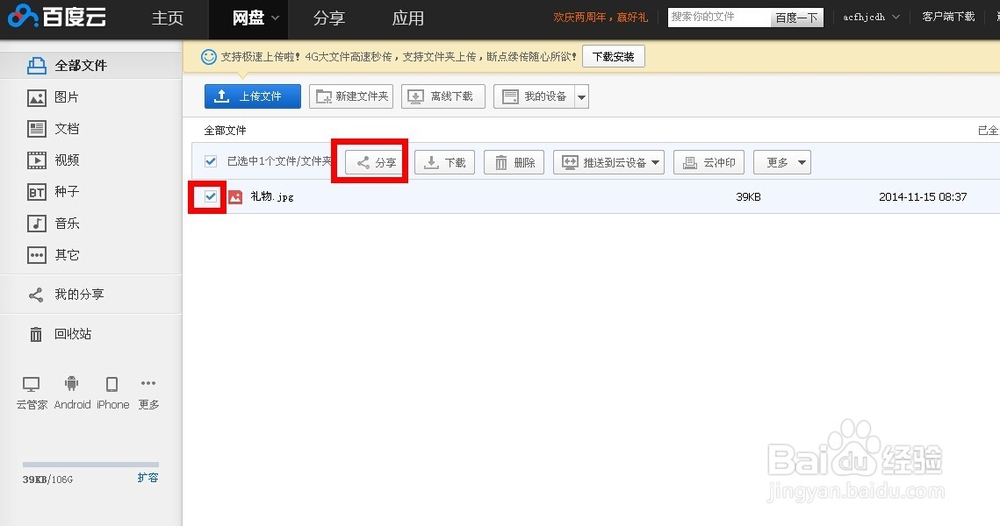This screenshot has height=526, width=1000.
Task: Open the 网盘 tab
Action: pos(248,18)
